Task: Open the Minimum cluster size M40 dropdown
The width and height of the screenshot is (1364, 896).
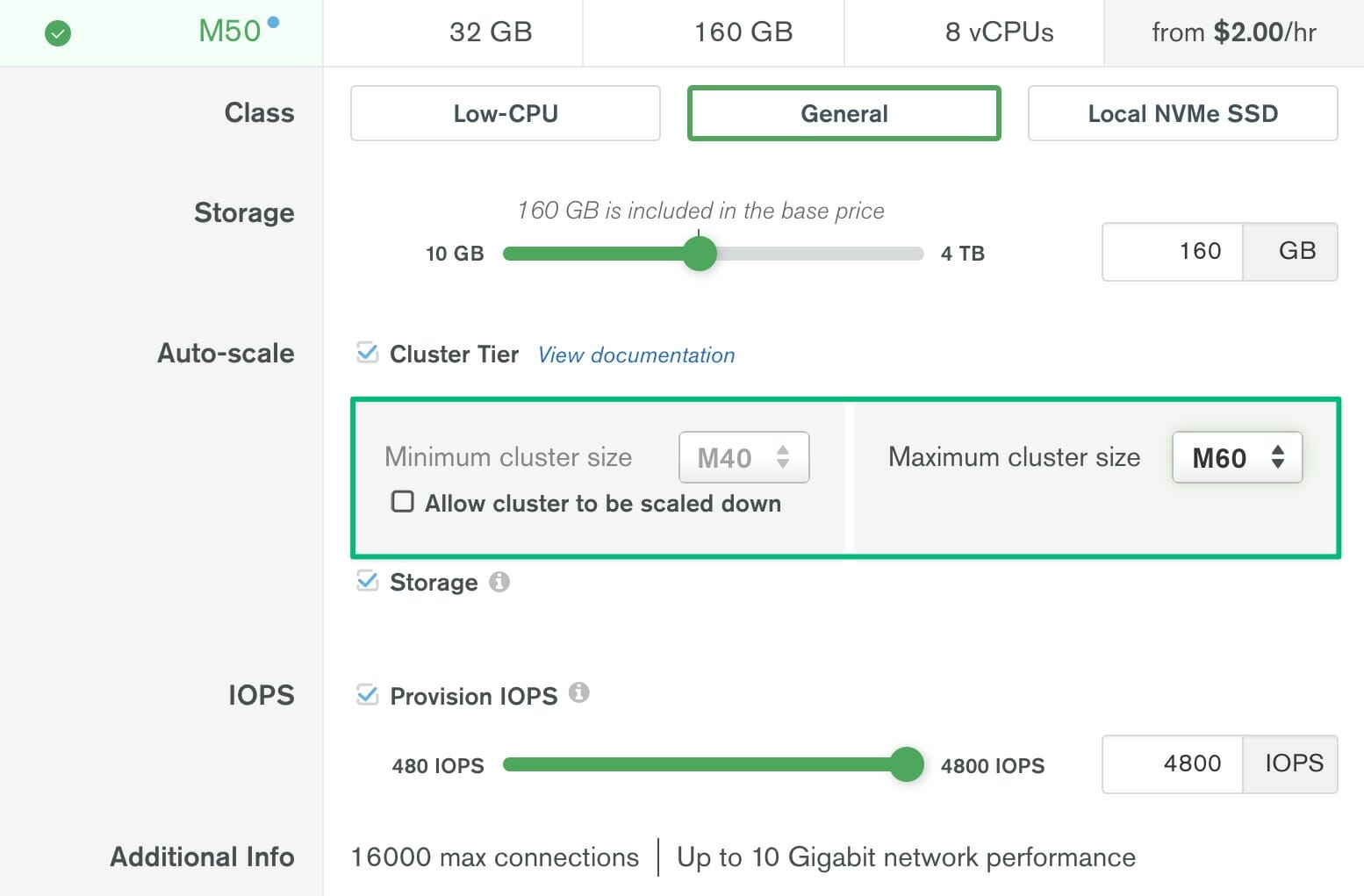Action: pos(743,457)
